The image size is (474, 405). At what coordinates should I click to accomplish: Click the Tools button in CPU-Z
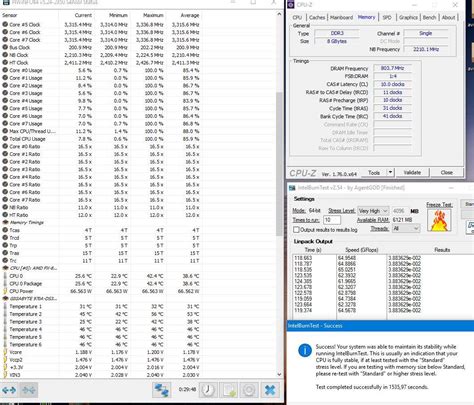374,172
